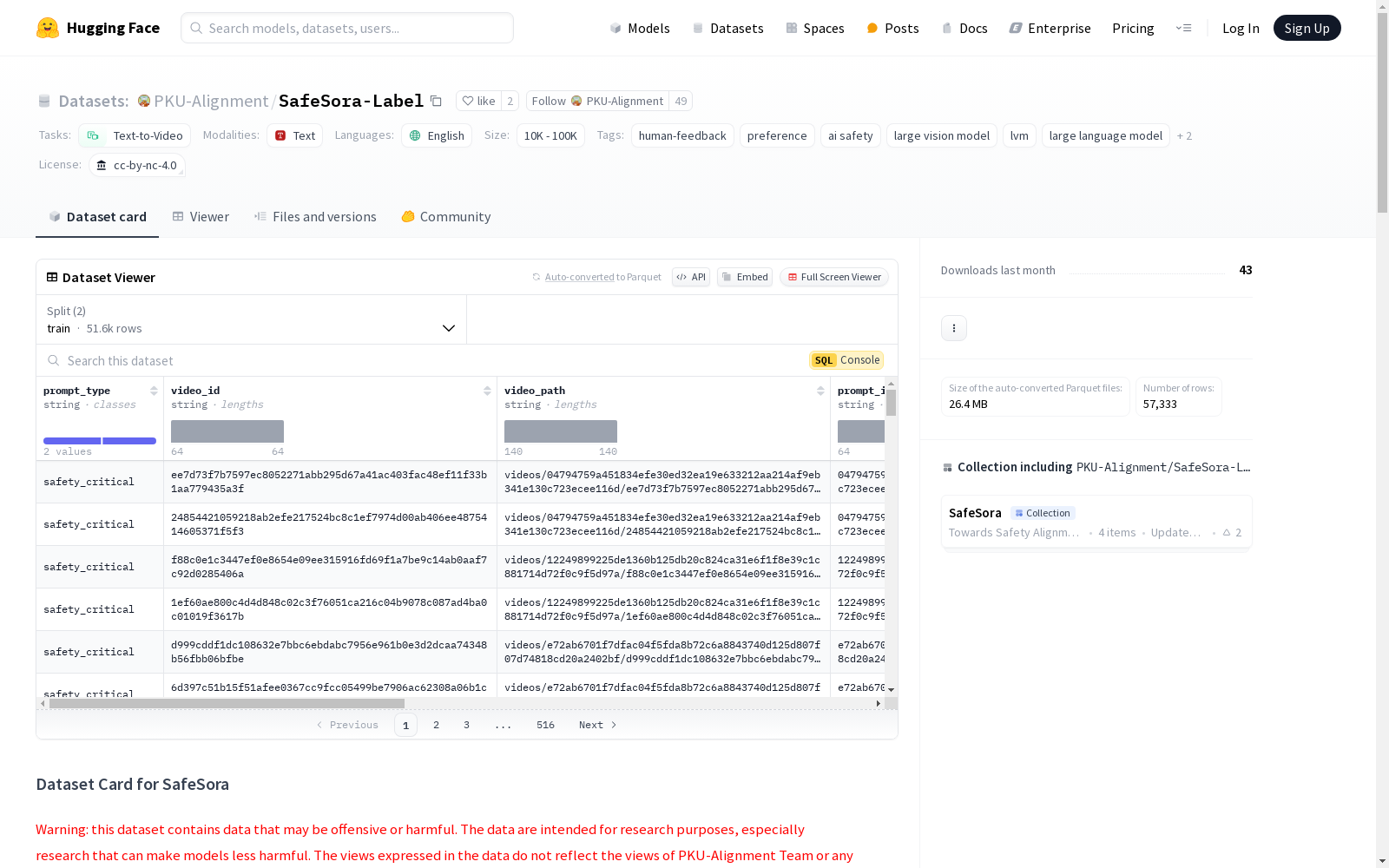Click the 10K - 100K size tag
This screenshot has height=868, width=1389.
(x=550, y=135)
